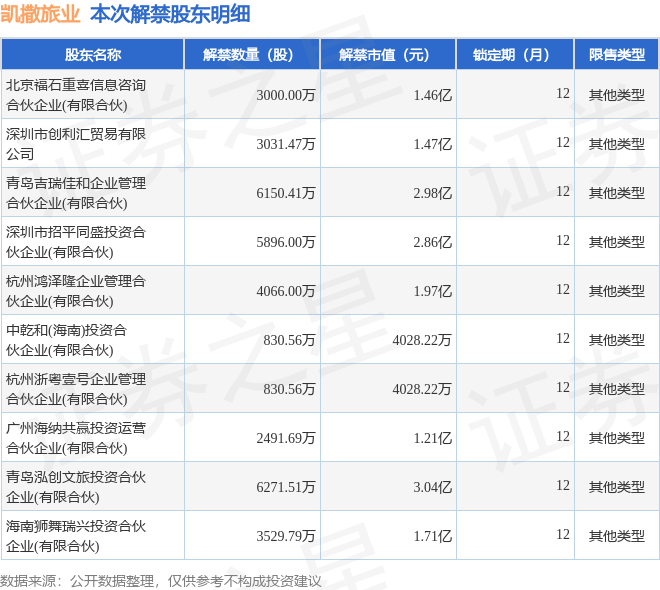The width and height of the screenshot is (660, 590).
Task: Click 830.56万 in the 杭州浙粤壹号 row
Action: pos(289,389)
